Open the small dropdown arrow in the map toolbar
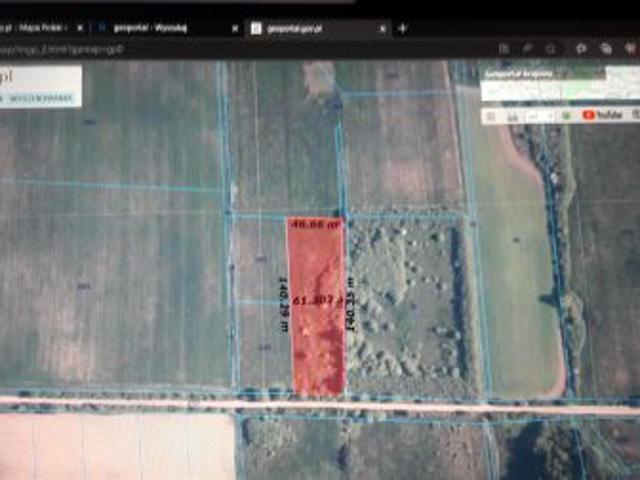 (x=551, y=116)
